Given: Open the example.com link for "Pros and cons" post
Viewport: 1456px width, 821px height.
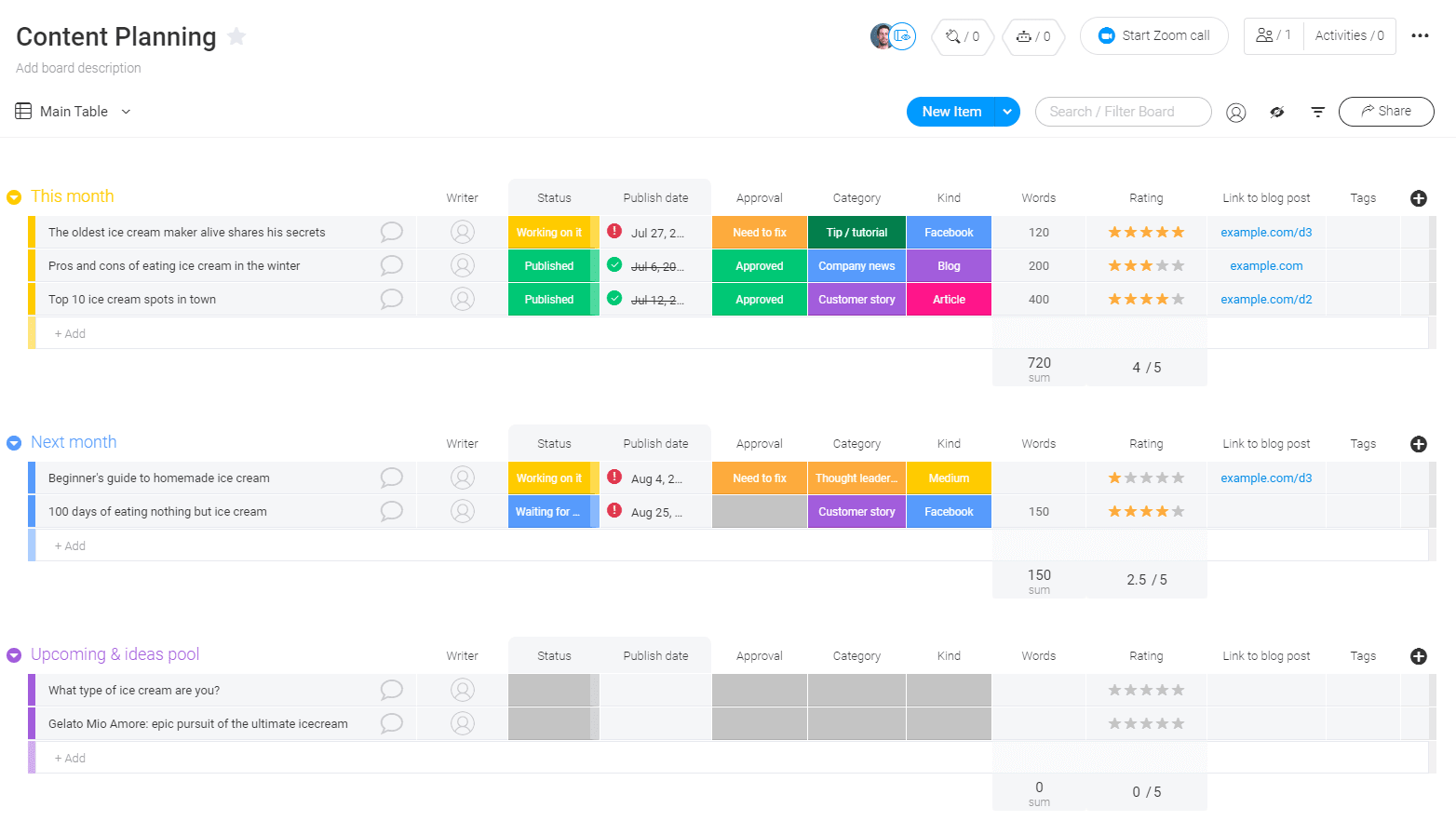Looking at the screenshot, I should 1266,265.
